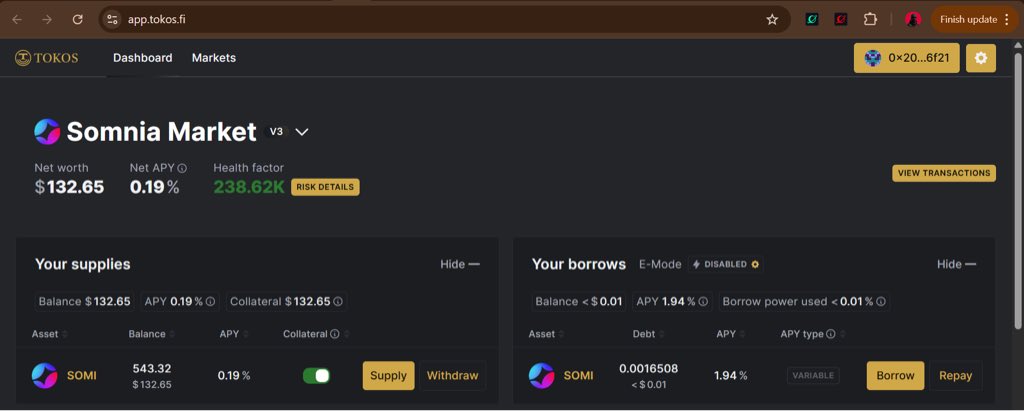
Task: Reload the page with the refresh icon
Action: (x=77, y=20)
